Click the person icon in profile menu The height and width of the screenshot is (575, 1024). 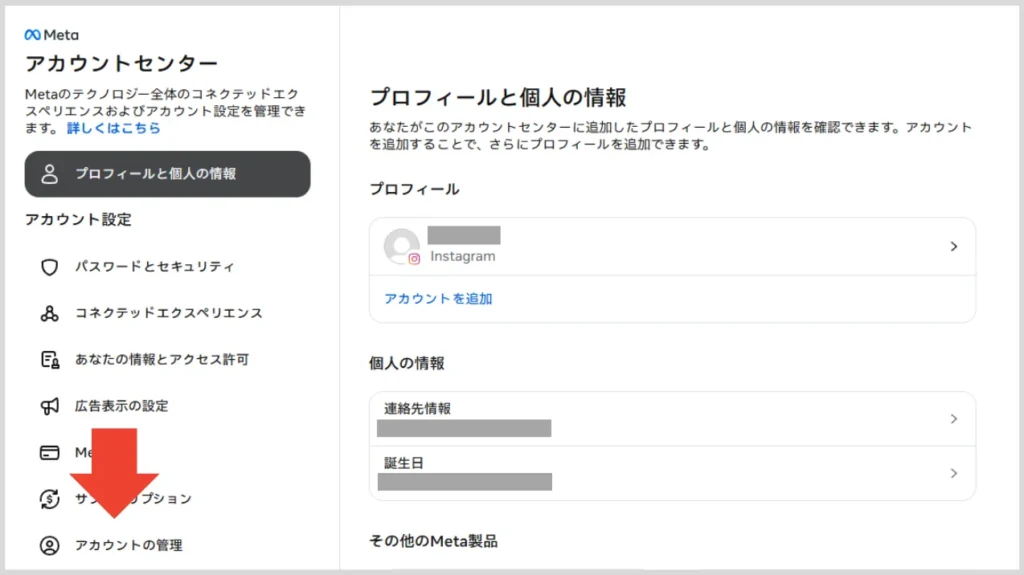coord(50,174)
